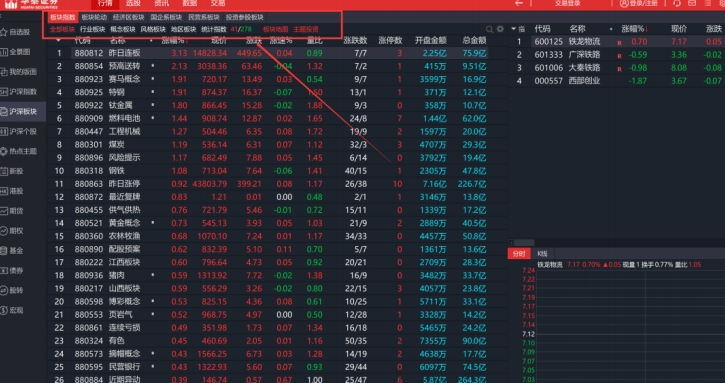725x383 pixels.
Task: Switch the chart to 分时 tab
Action: (519, 253)
